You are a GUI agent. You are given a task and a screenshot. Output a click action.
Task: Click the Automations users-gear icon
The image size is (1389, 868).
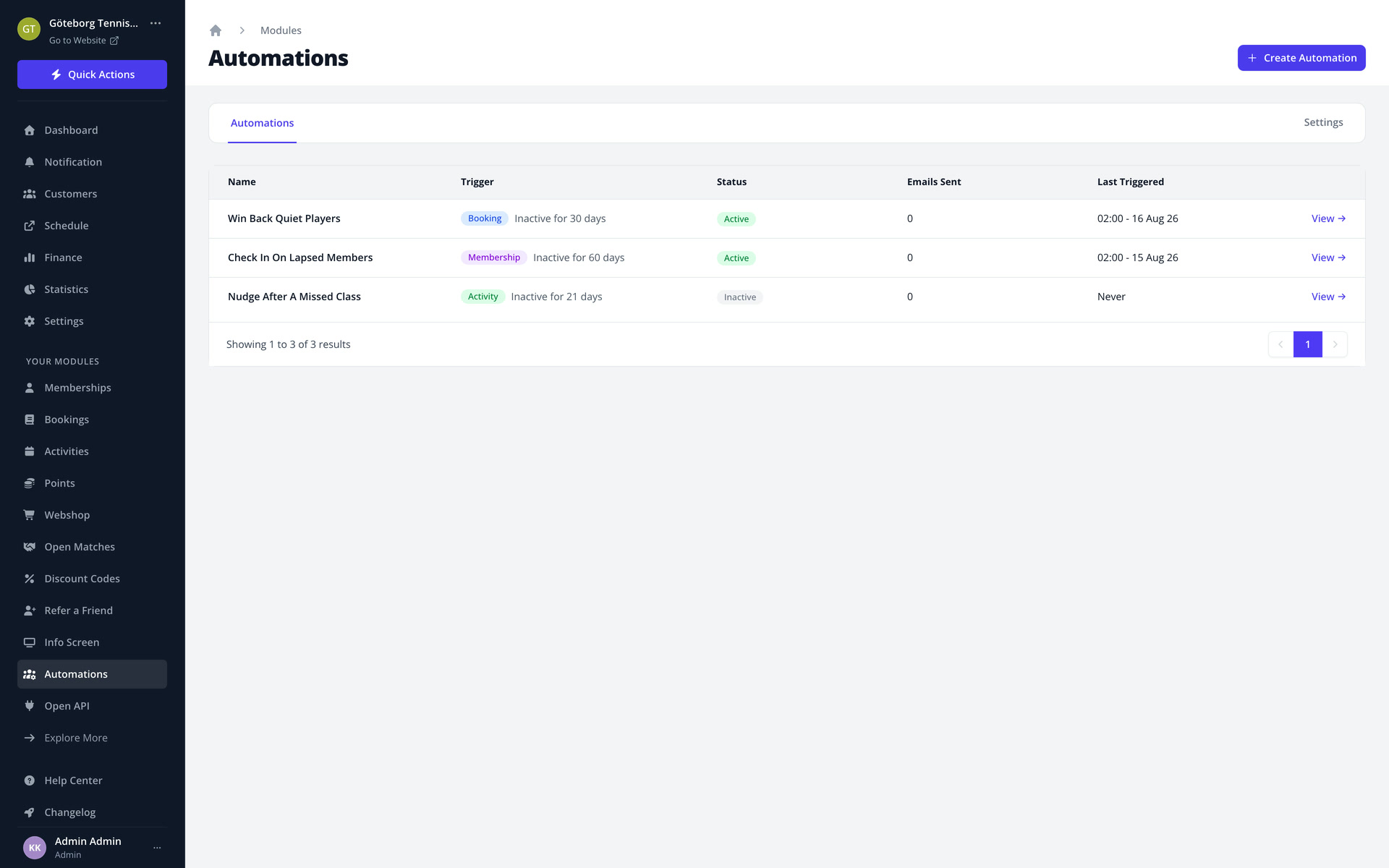[x=30, y=674]
